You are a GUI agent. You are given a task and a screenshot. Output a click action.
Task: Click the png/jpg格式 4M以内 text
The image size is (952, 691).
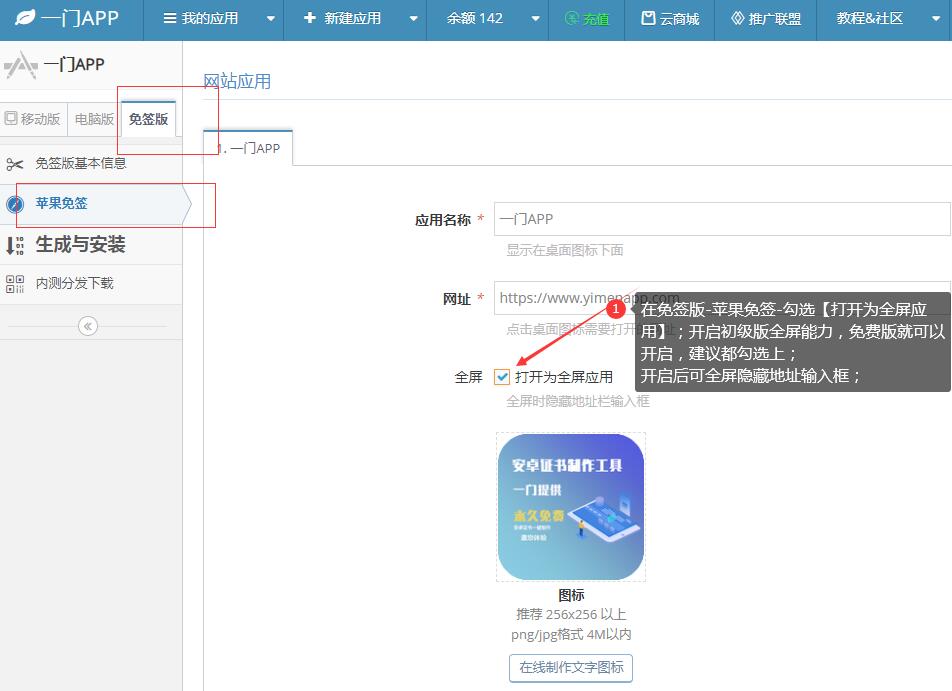(x=571, y=635)
